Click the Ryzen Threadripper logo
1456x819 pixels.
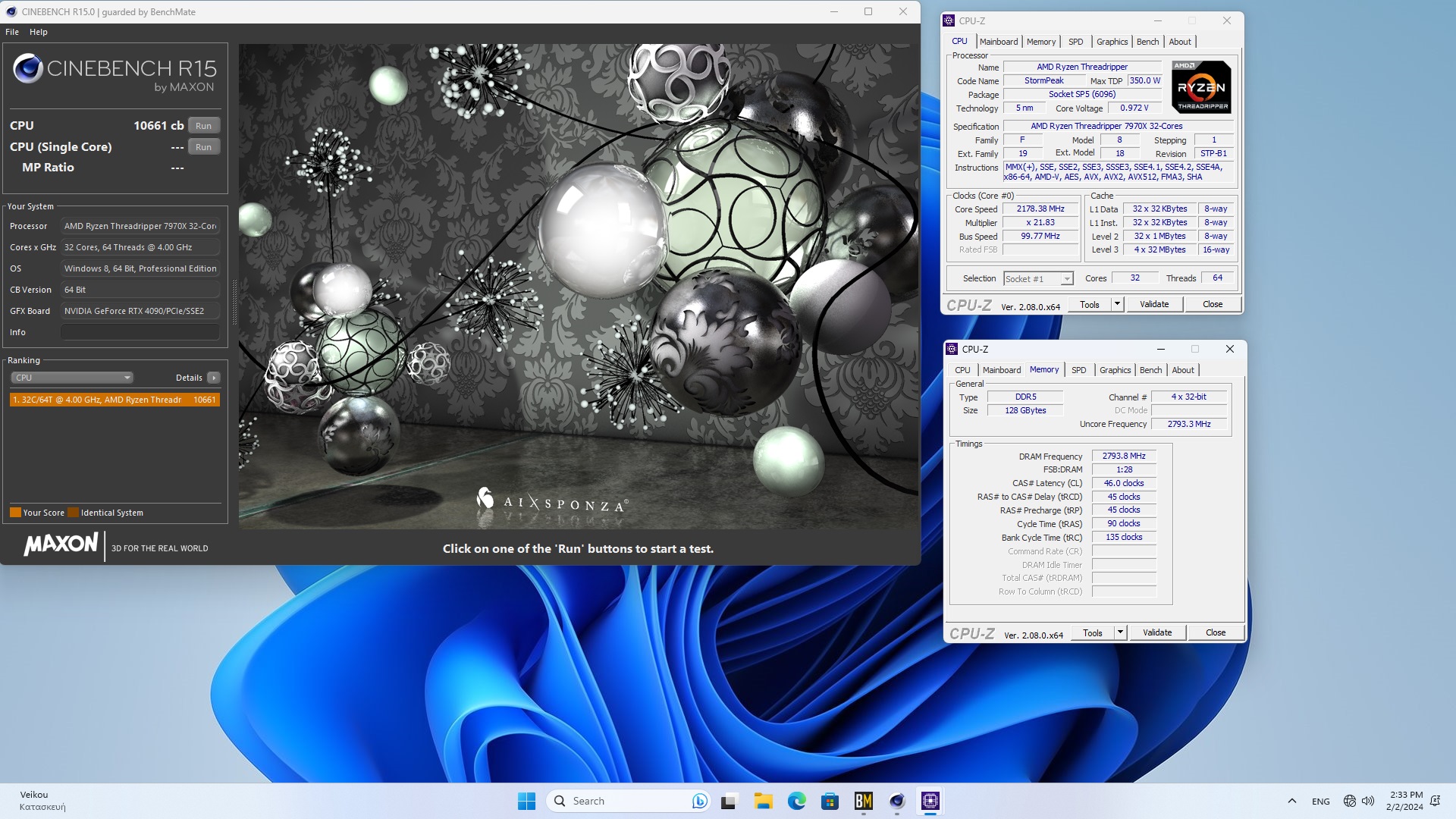tap(1201, 87)
